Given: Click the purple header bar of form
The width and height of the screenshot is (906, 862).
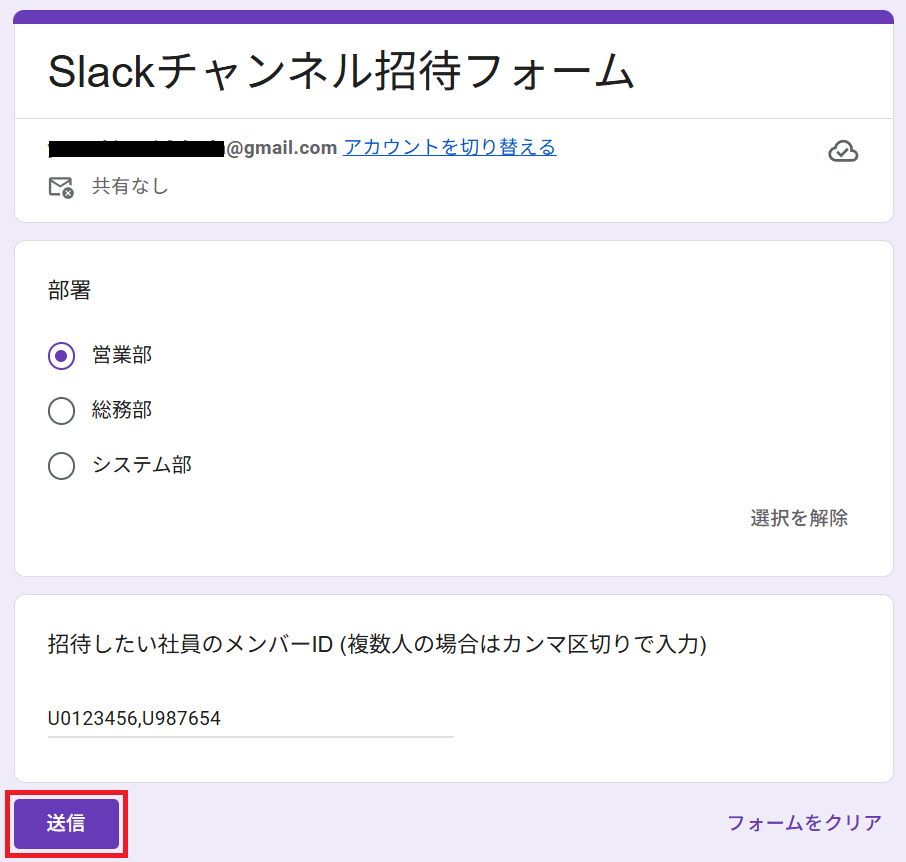Looking at the screenshot, I should tap(454, 17).
